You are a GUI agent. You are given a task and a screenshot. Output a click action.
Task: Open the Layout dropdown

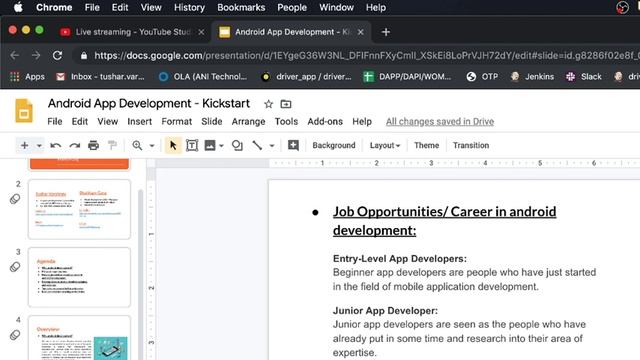pyautogui.click(x=384, y=145)
